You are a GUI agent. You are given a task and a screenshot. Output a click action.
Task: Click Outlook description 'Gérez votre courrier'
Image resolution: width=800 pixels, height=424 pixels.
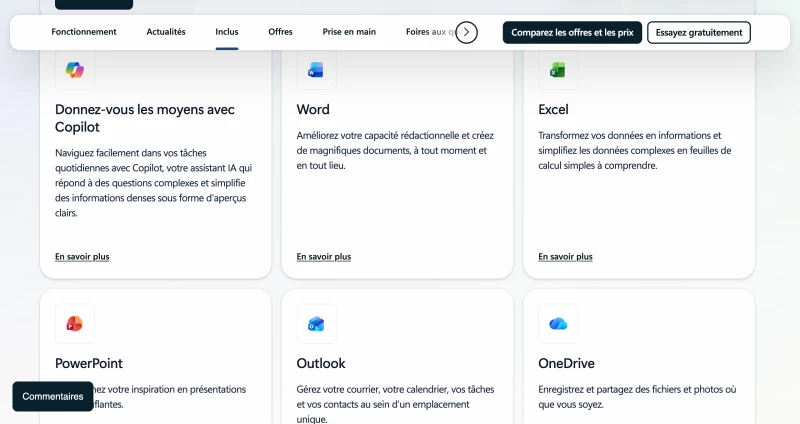(x=395, y=404)
